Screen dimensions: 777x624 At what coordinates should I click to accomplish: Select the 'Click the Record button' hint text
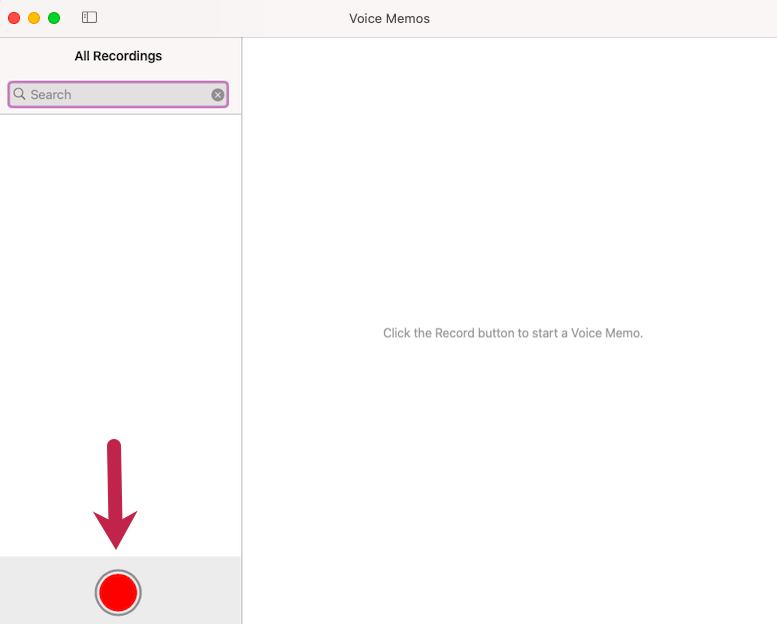pos(513,333)
